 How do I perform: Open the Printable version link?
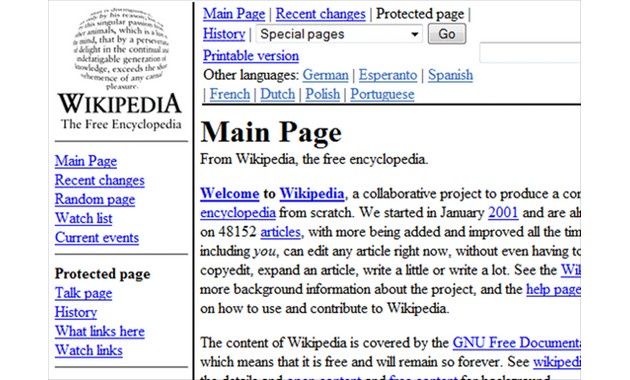[251, 55]
